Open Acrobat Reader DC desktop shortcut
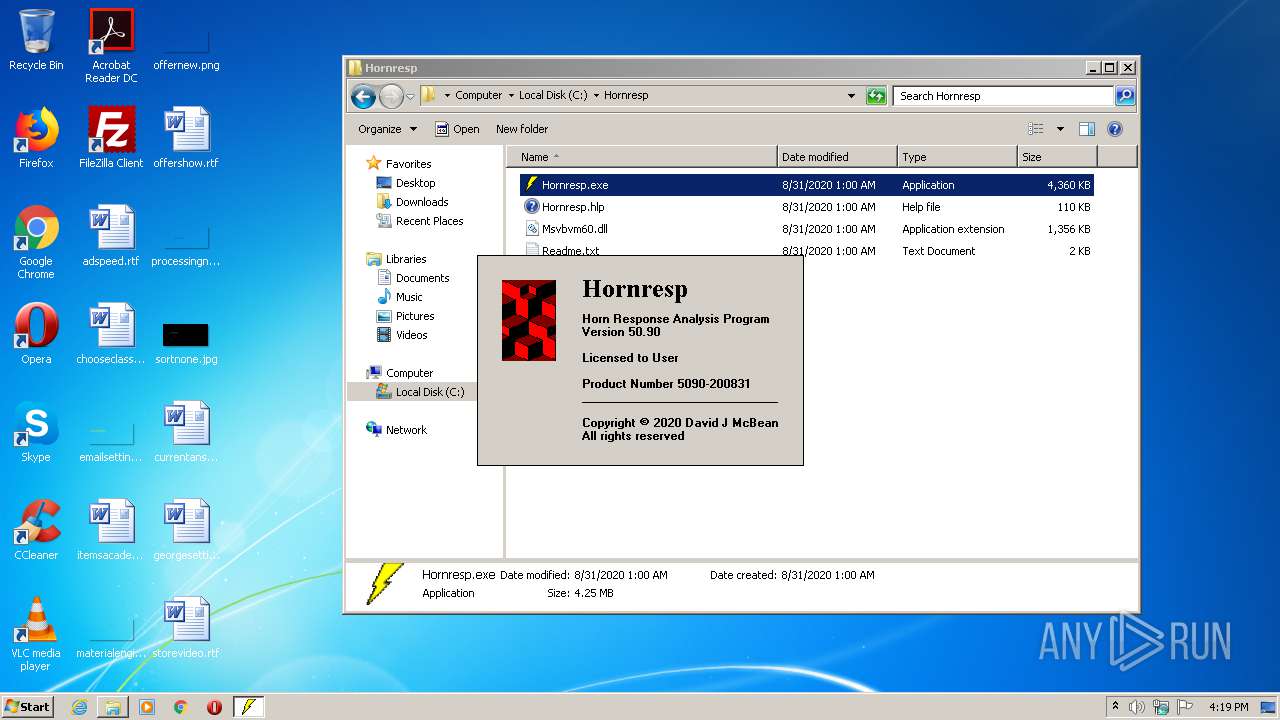1280x720 pixels. (111, 46)
